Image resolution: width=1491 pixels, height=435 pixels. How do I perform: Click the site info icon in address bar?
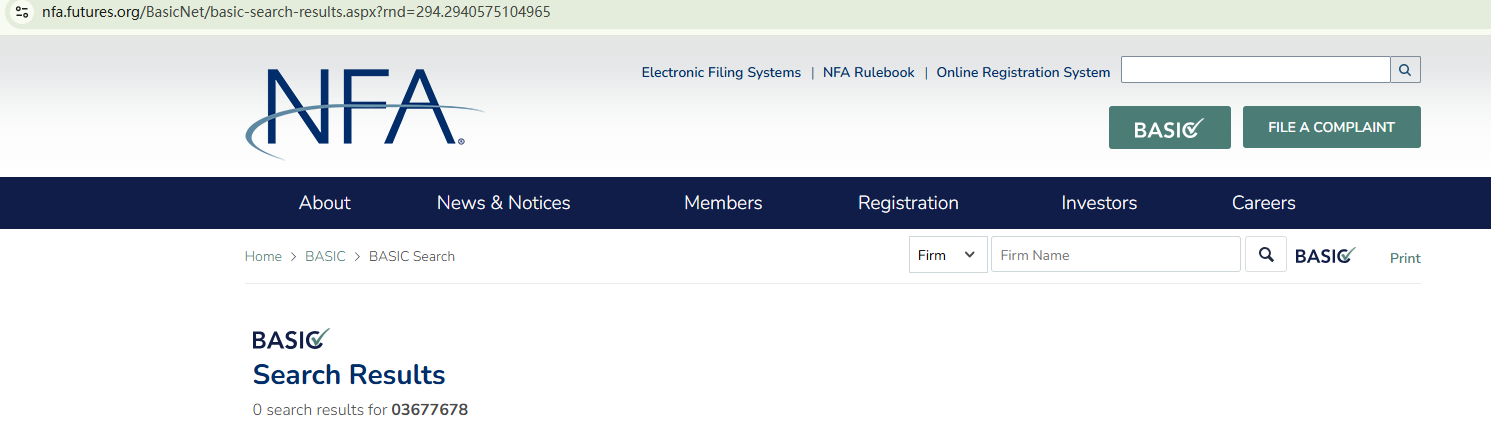pos(22,13)
